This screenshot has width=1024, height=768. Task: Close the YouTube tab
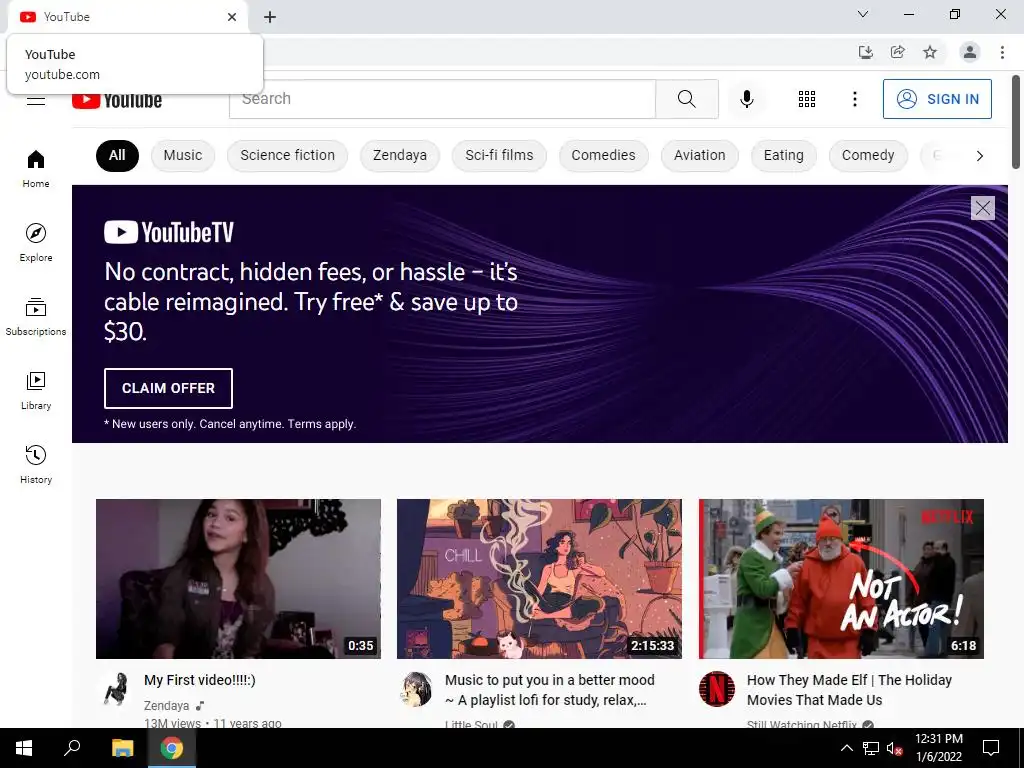232,17
